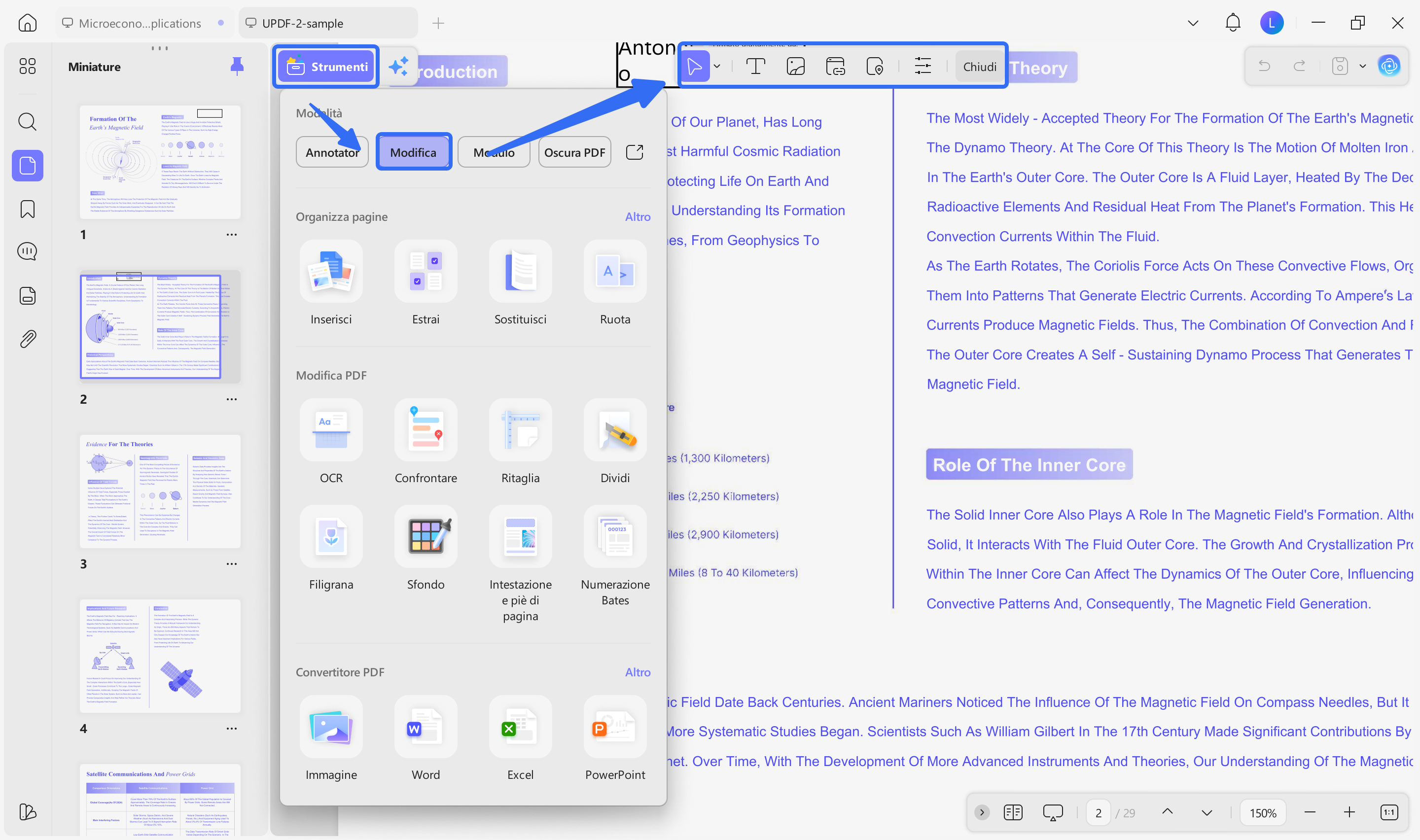Select the add link tool
The height and width of the screenshot is (840, 1420).
click(x=835, y=66)
